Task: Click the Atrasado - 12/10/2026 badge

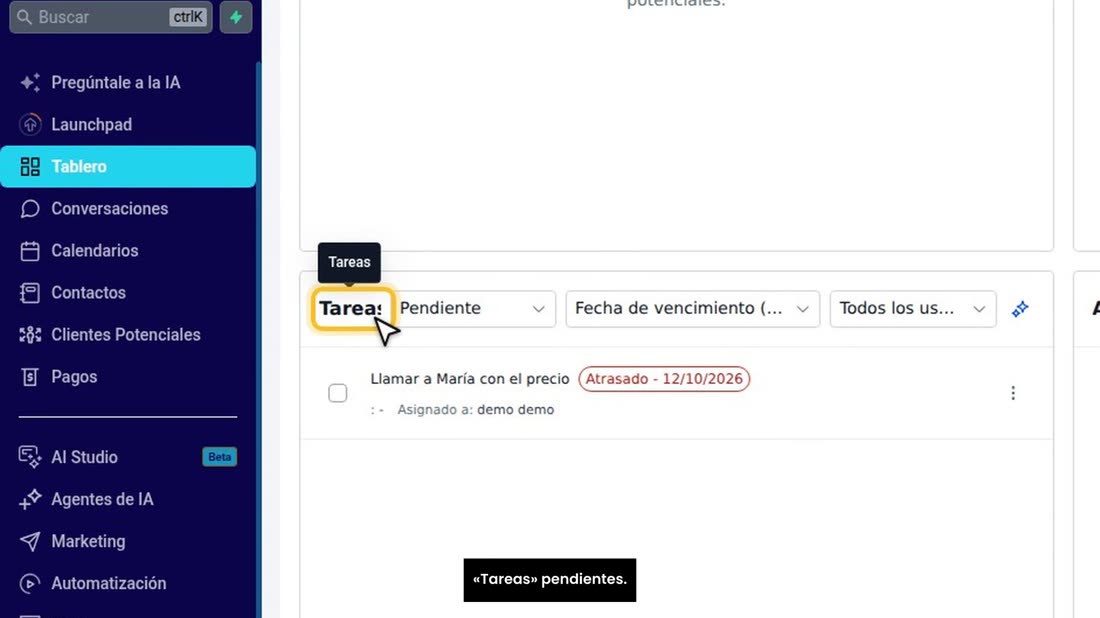Action: (664, 379)
